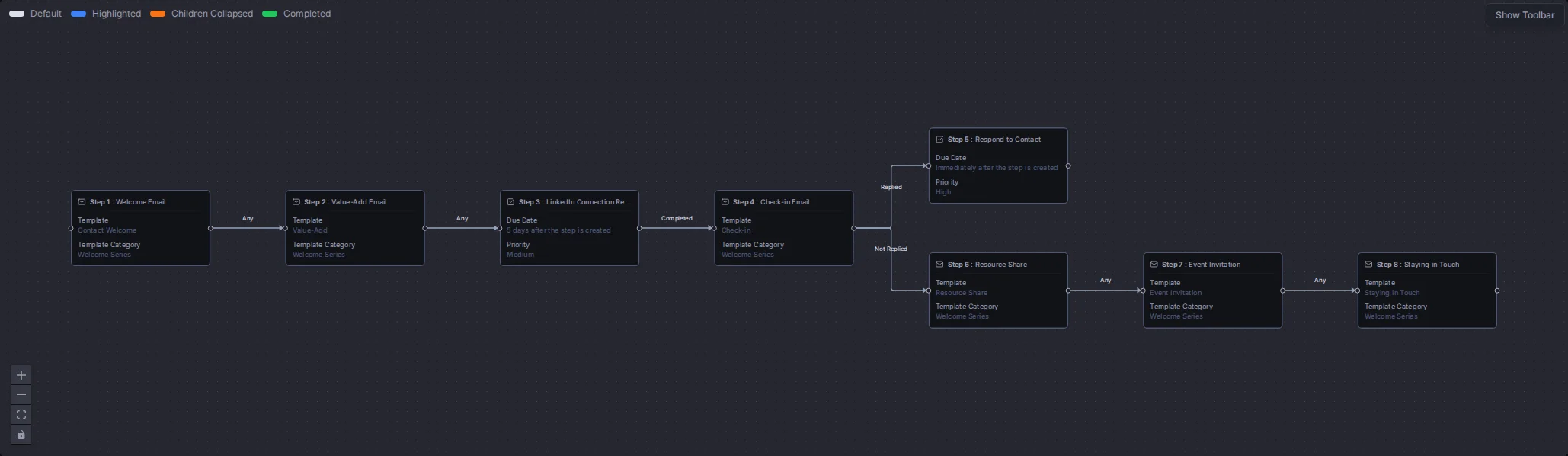Click the Any label between Steps 7 and 8

(x=1320, y=281)
